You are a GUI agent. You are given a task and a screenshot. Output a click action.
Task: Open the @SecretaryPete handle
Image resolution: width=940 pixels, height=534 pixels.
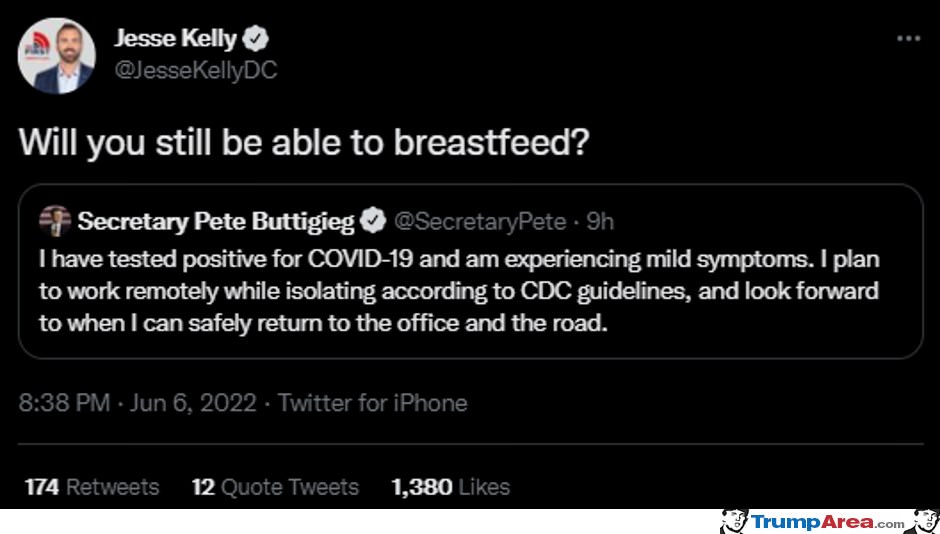click(x=479, y=222)
